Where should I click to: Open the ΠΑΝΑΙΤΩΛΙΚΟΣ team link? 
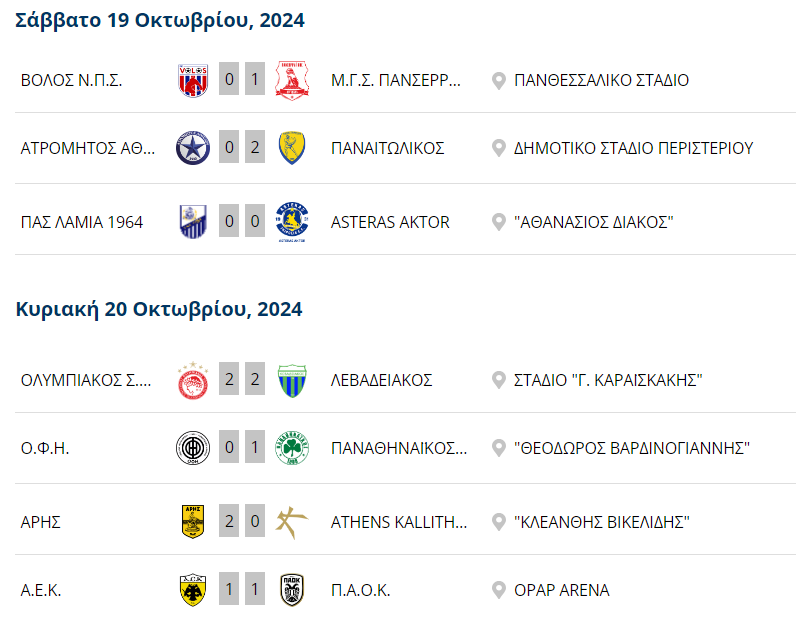tap(388, 148)
